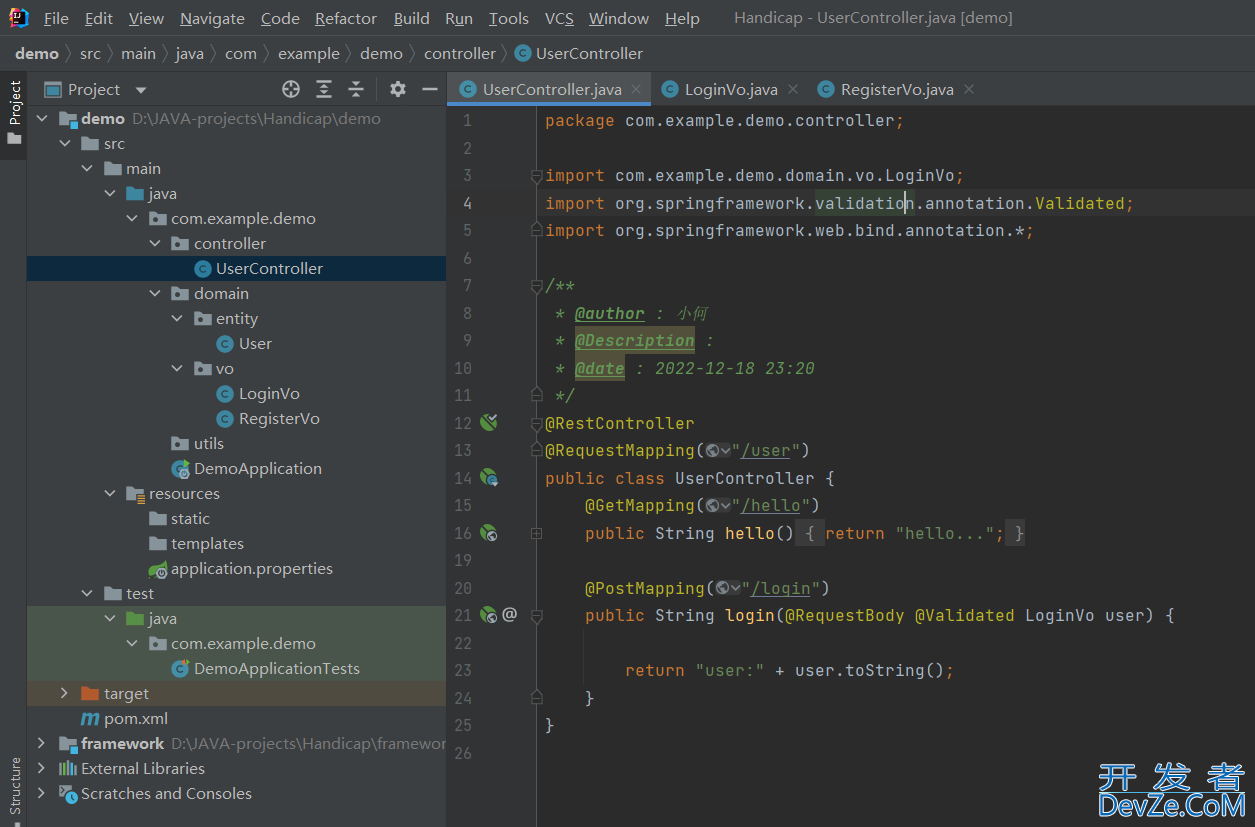Image resolution: width=1255 pixels, height=827 pixels.
Task: Expand the target folder arrow
Action: tap(65, 693)
